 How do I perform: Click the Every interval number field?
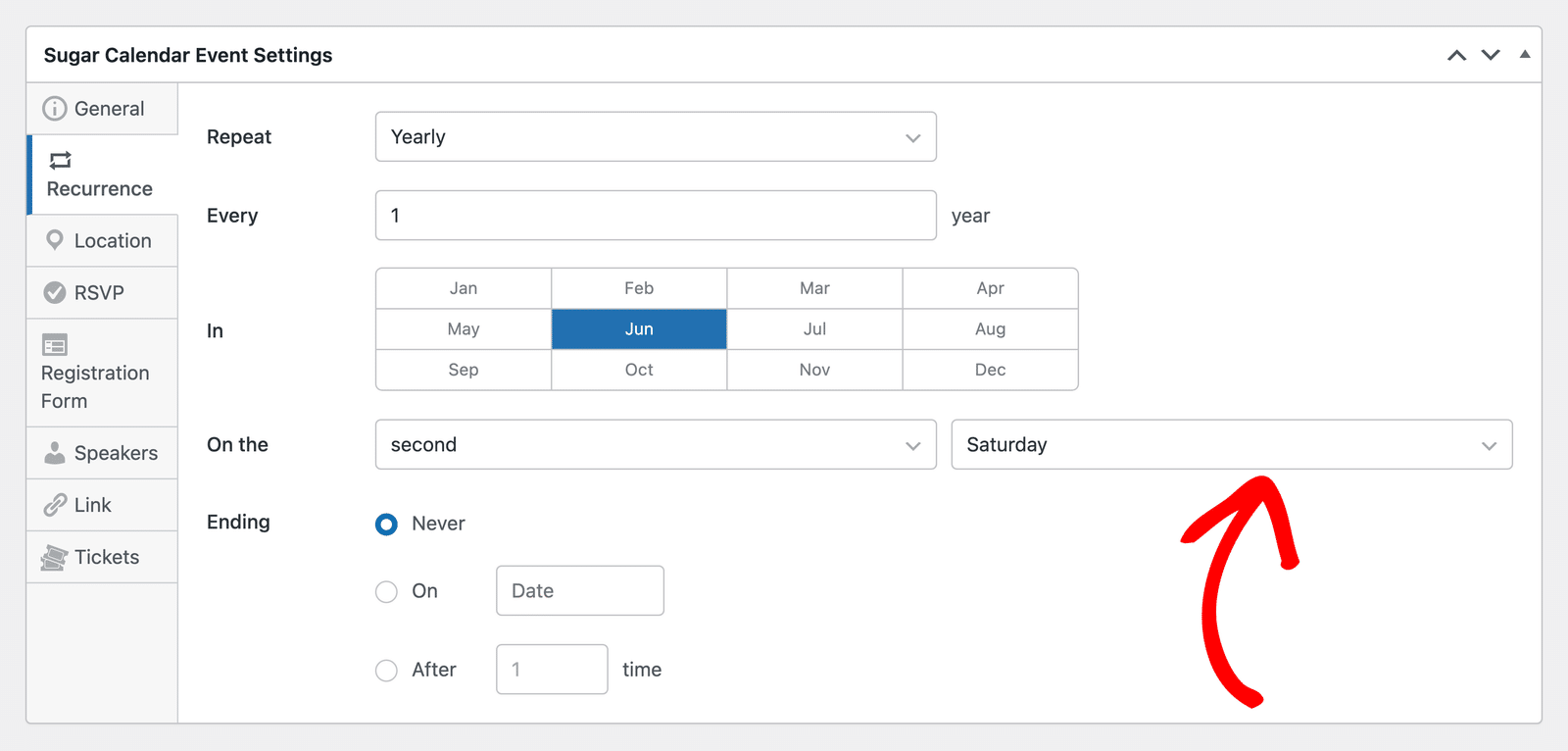[656, 216]
